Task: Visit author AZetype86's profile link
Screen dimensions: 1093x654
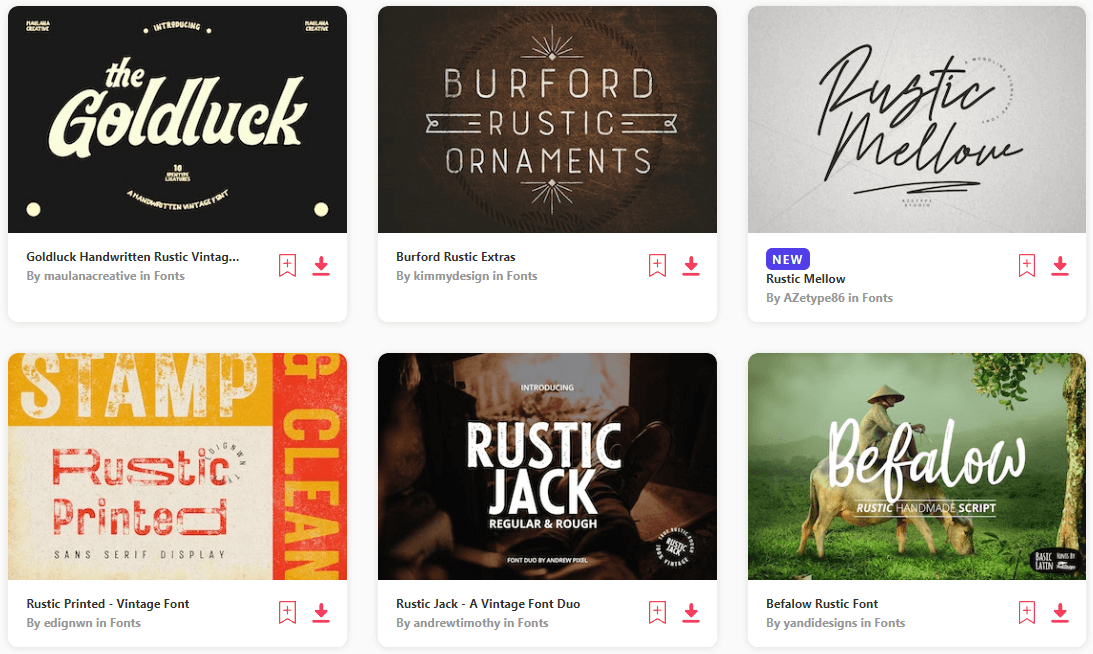Action: tap(813, 298)
